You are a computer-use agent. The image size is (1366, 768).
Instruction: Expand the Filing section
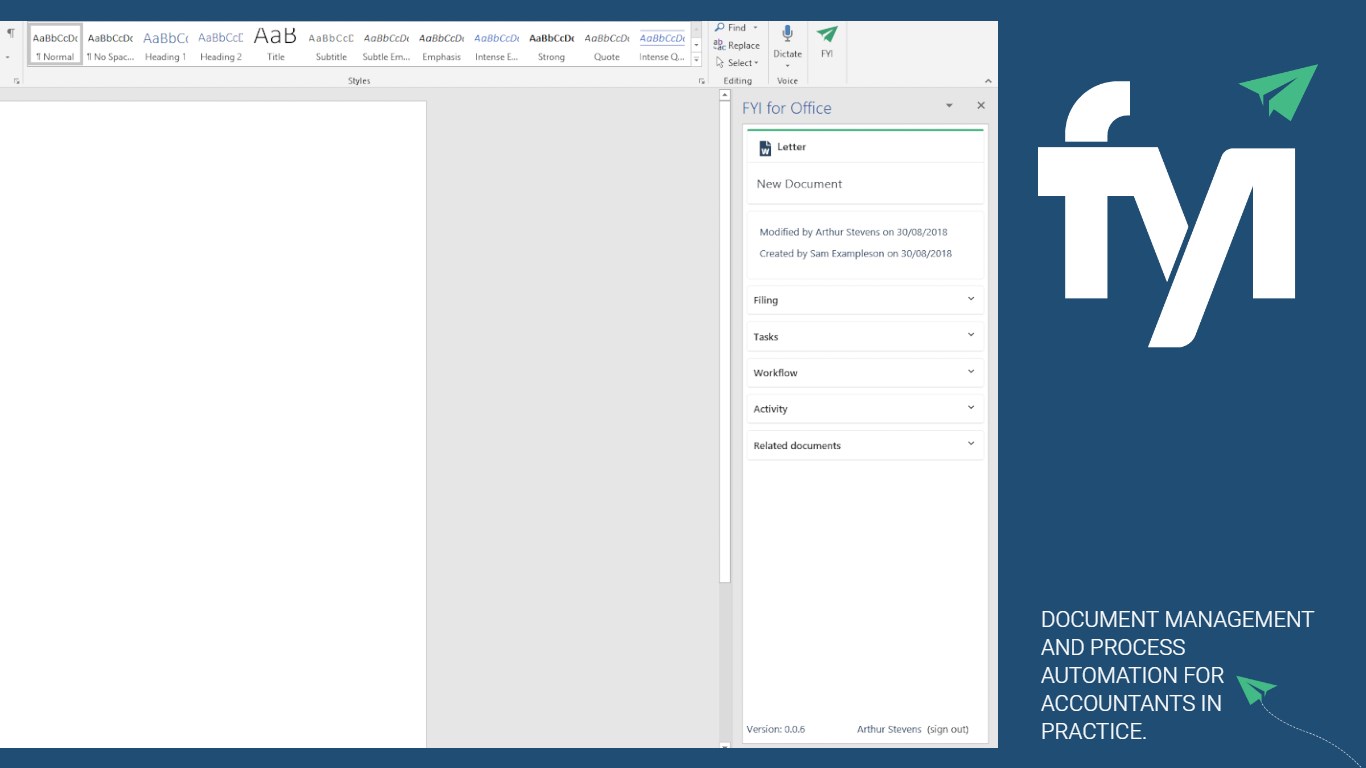click(x=865, y=300)
